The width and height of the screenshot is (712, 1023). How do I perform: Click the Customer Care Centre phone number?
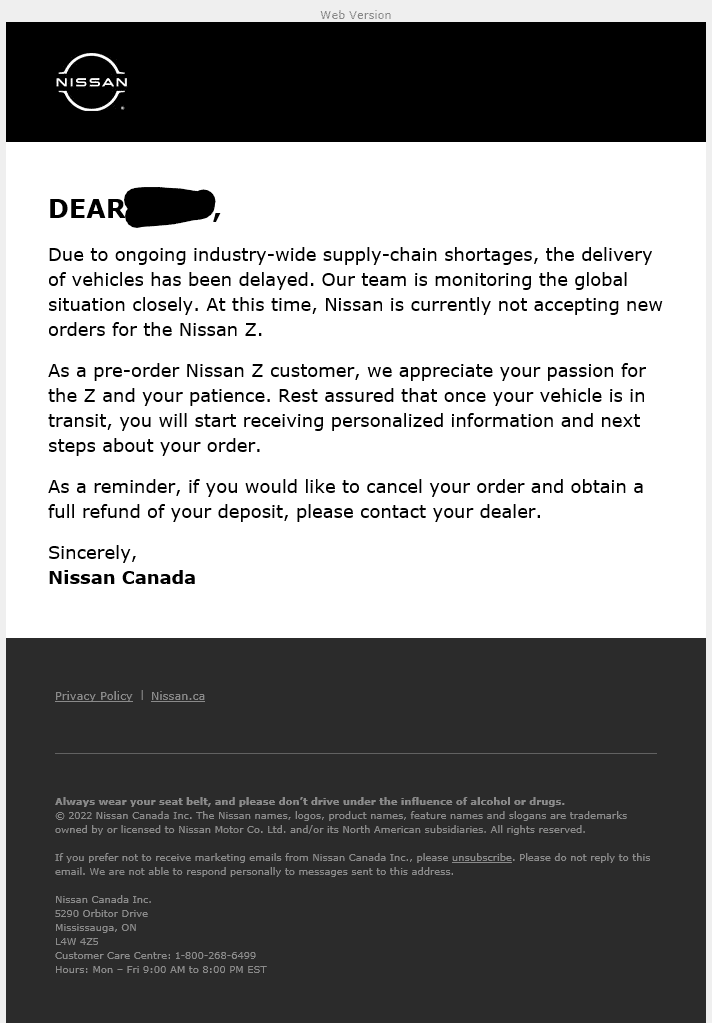pos(215,955)
